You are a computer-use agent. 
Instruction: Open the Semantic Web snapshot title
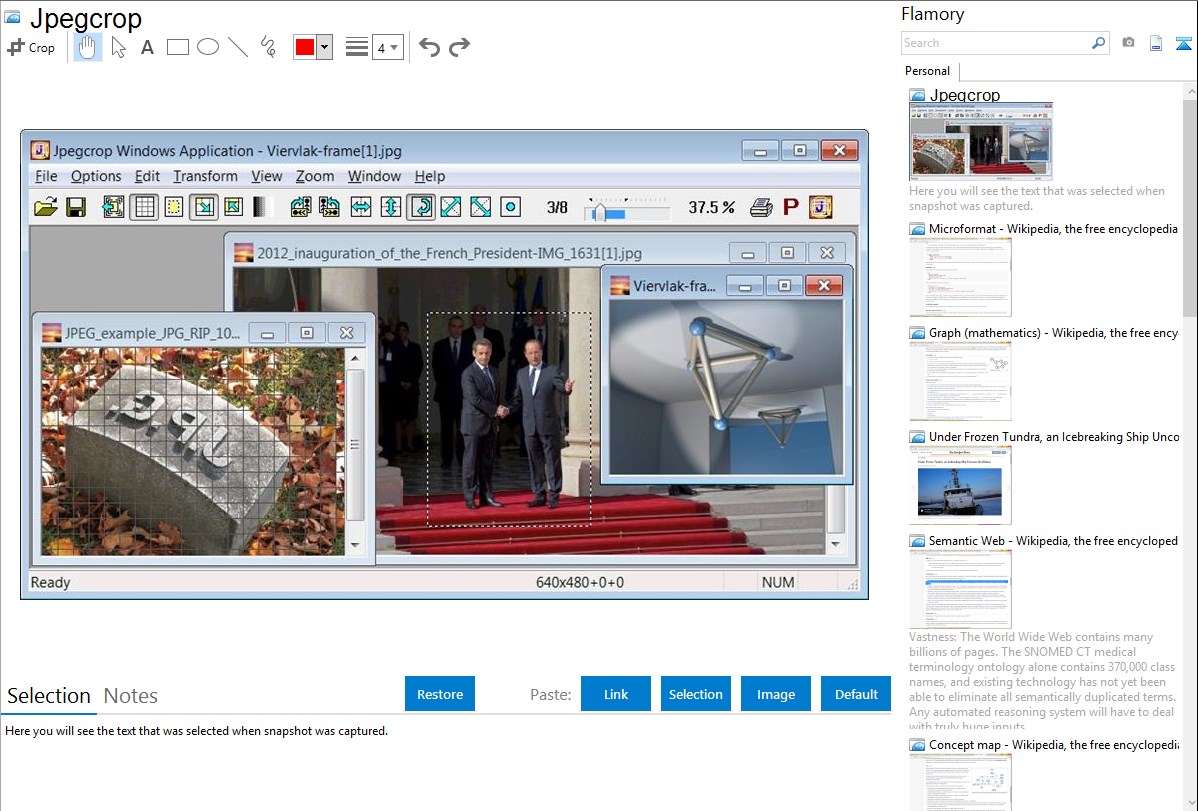coord(1053,540)
